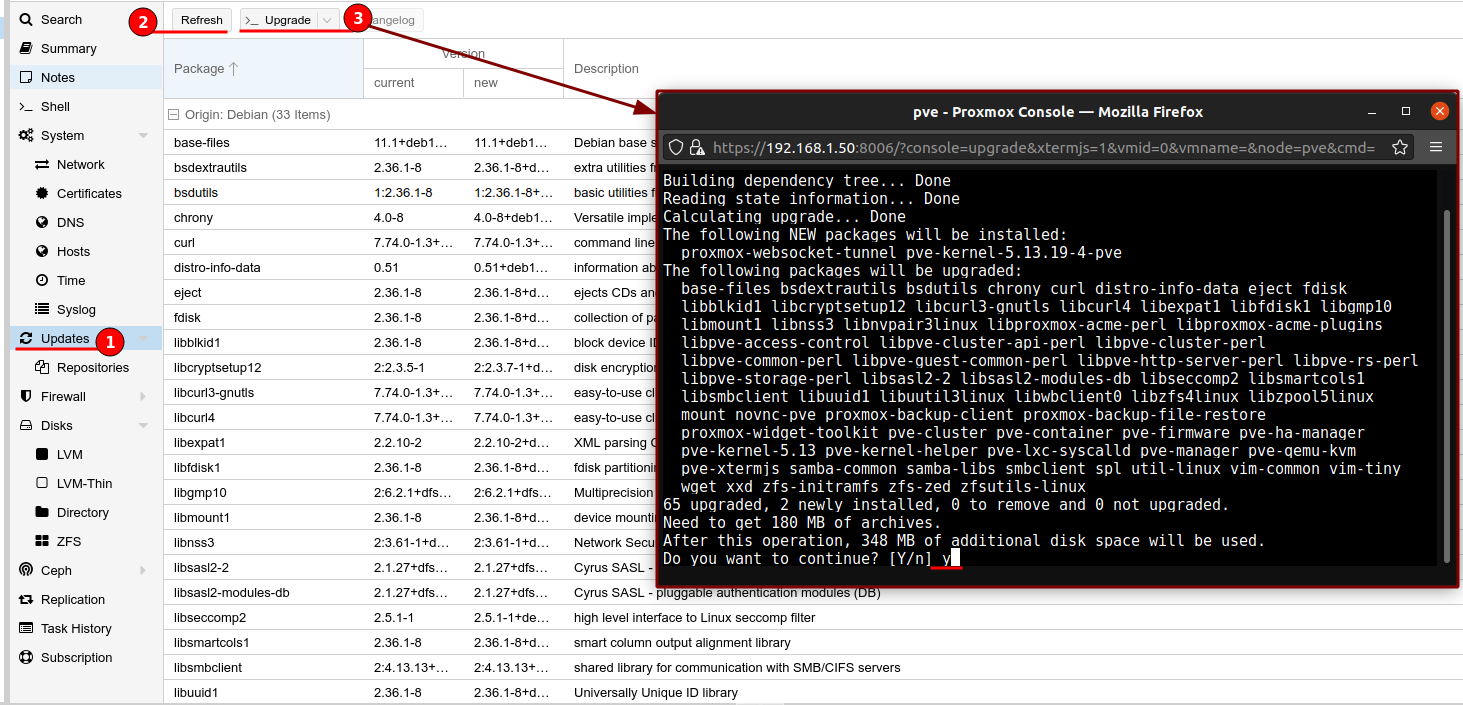Click the LVM filled square icon
This screenshot has width=1463, height=705.
point(42,455)
